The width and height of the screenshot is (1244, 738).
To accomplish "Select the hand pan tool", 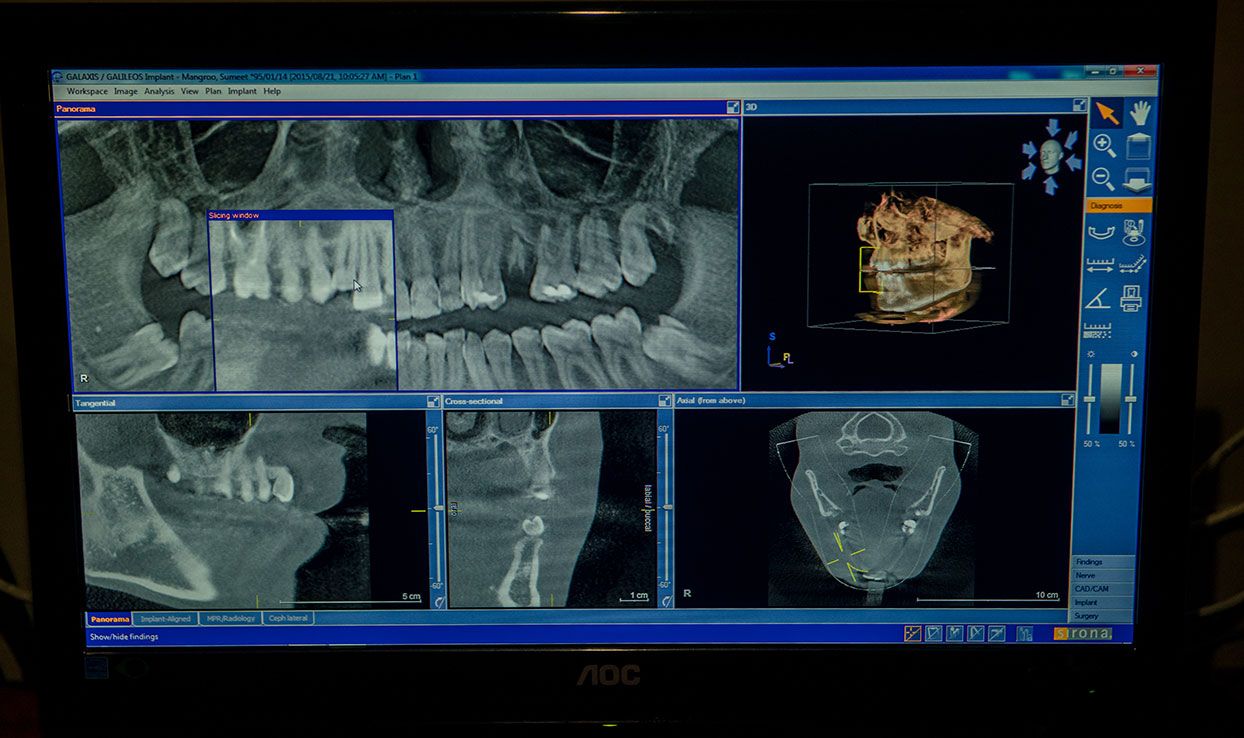I will click(1140, 113).
